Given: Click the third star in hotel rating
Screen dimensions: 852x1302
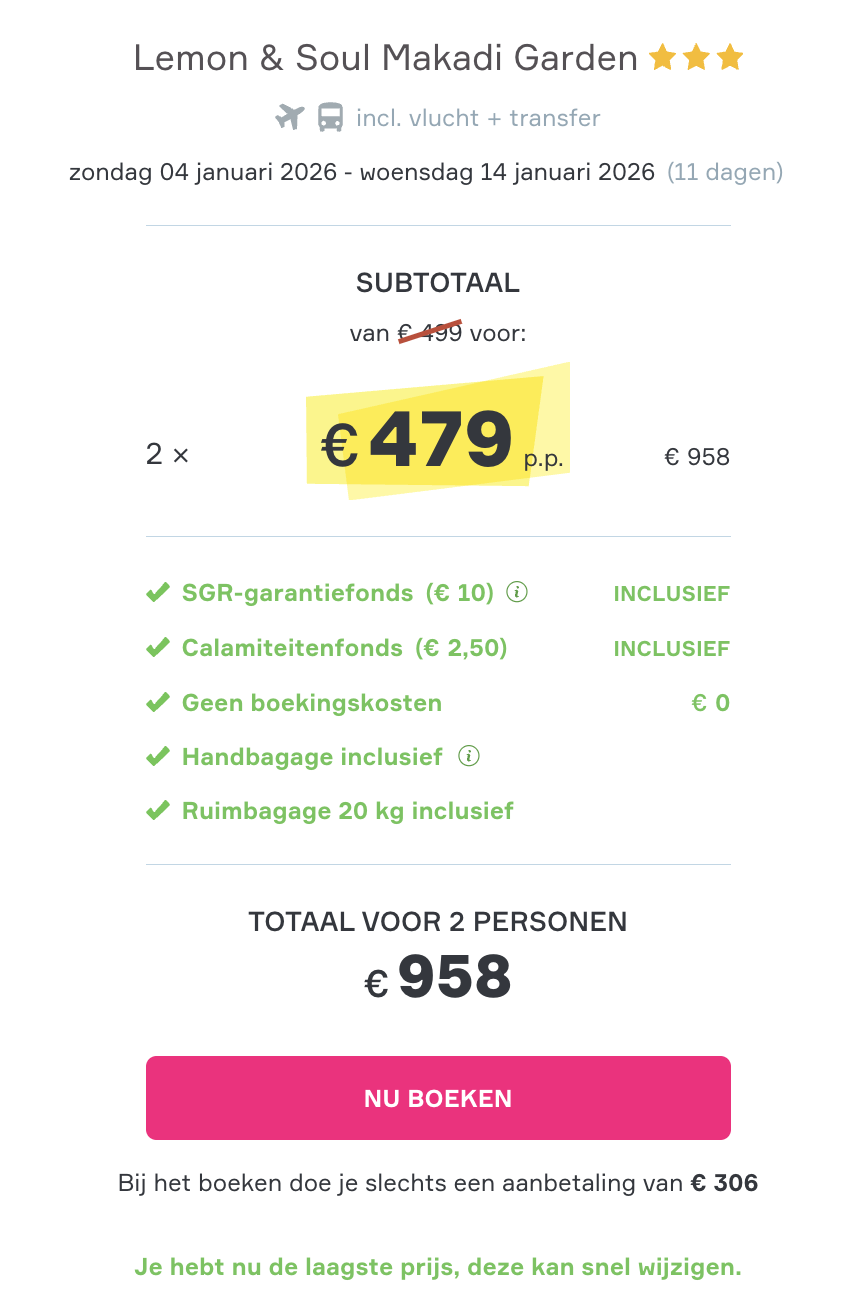Looking at the screenshot, I should tap(730, 57).
